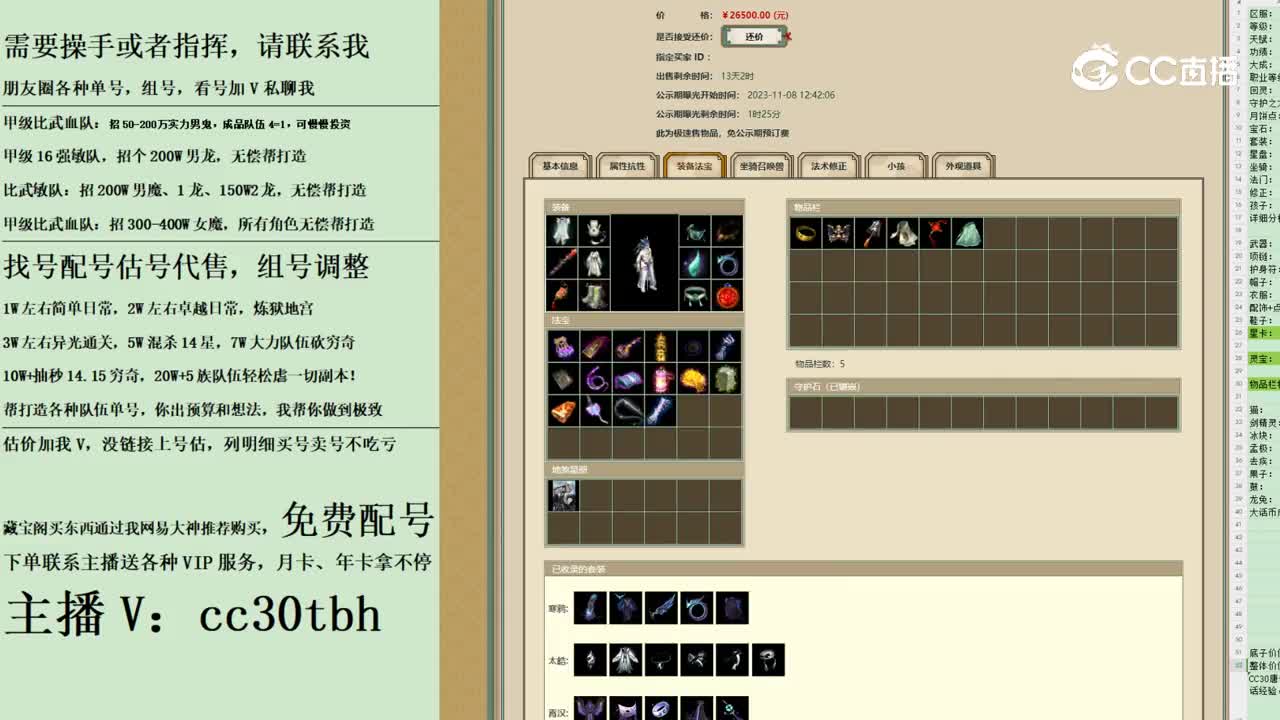Screen dimensions: 1280x720
Task: View the green jade bell treasure
Action: point(726,379)
